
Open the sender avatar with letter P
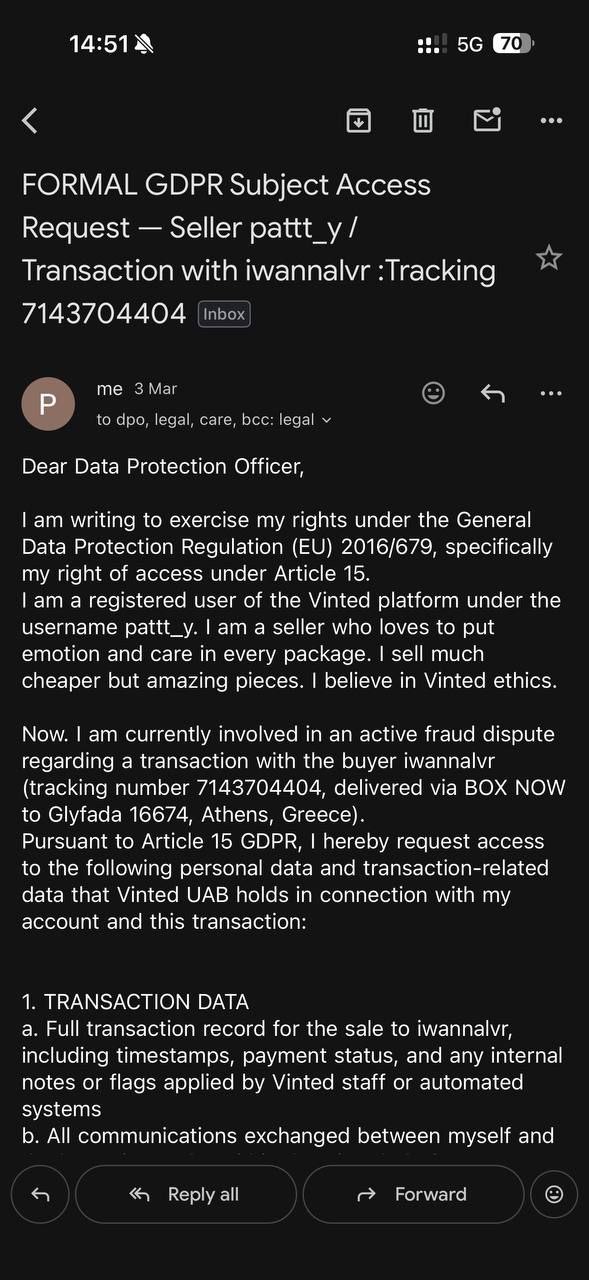pos(48,403)
